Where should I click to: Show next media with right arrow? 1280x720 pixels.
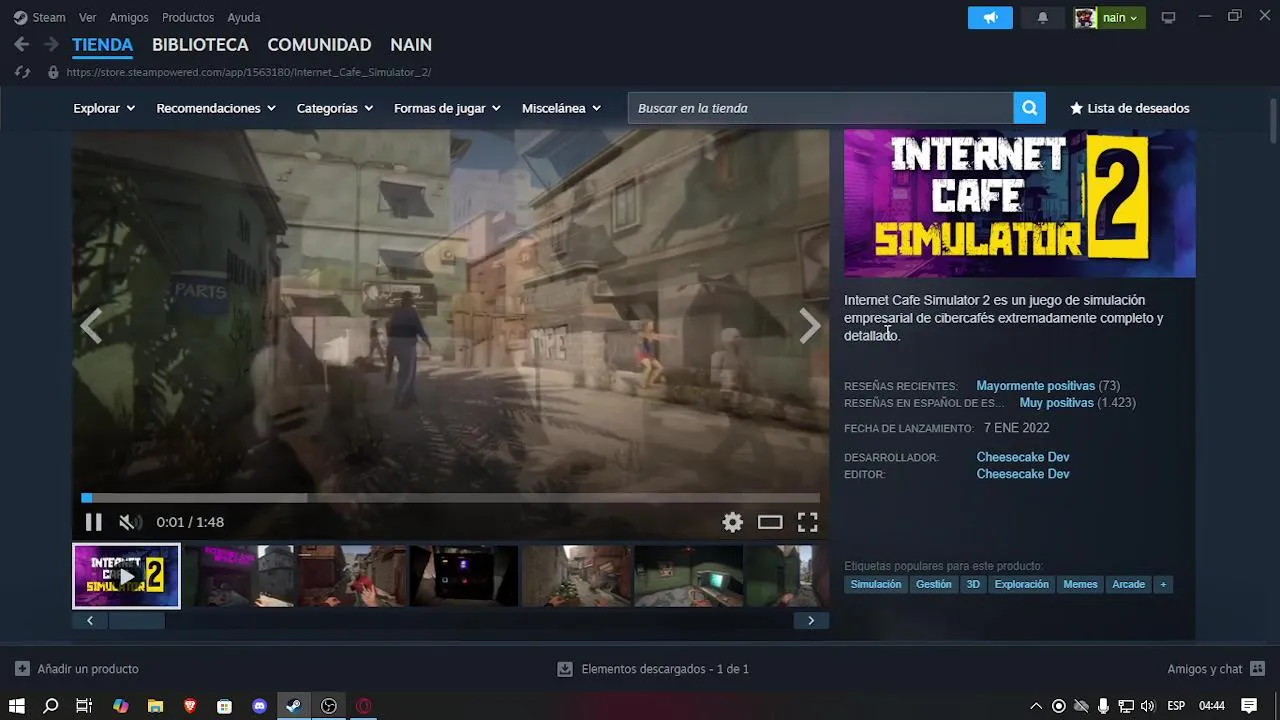point(809,326)
